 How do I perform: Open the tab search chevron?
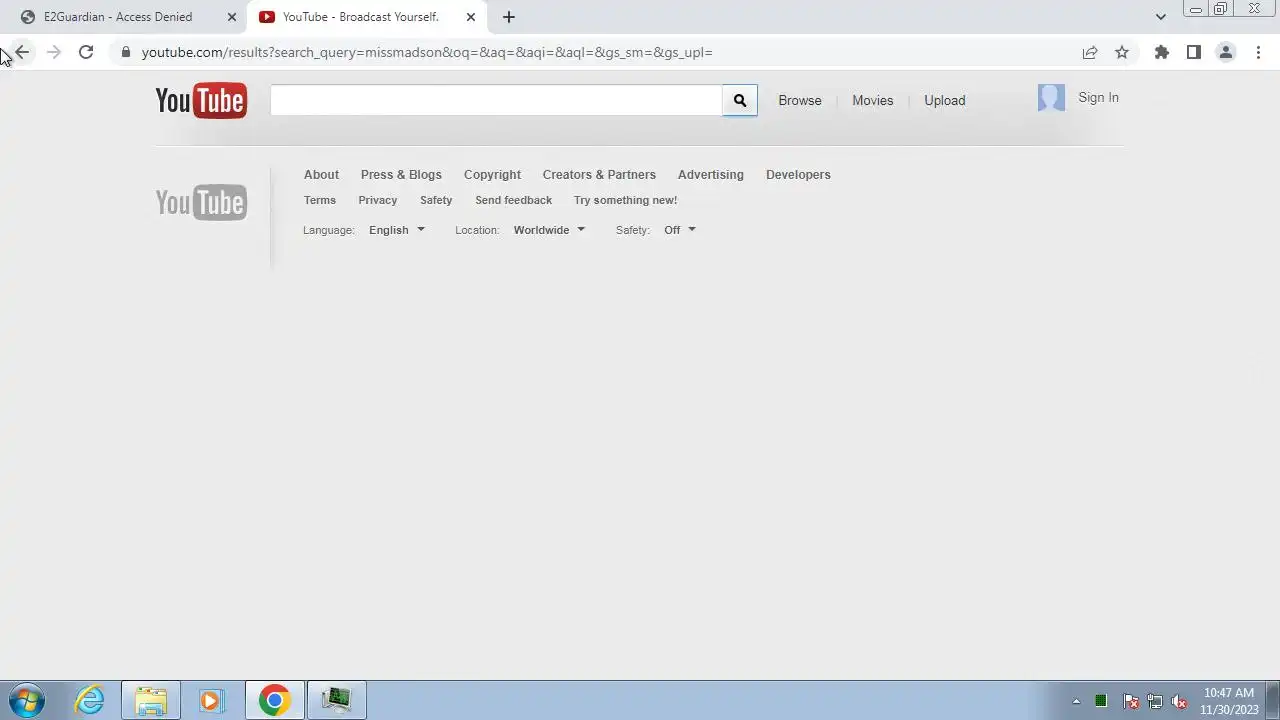pos(1160,17)
